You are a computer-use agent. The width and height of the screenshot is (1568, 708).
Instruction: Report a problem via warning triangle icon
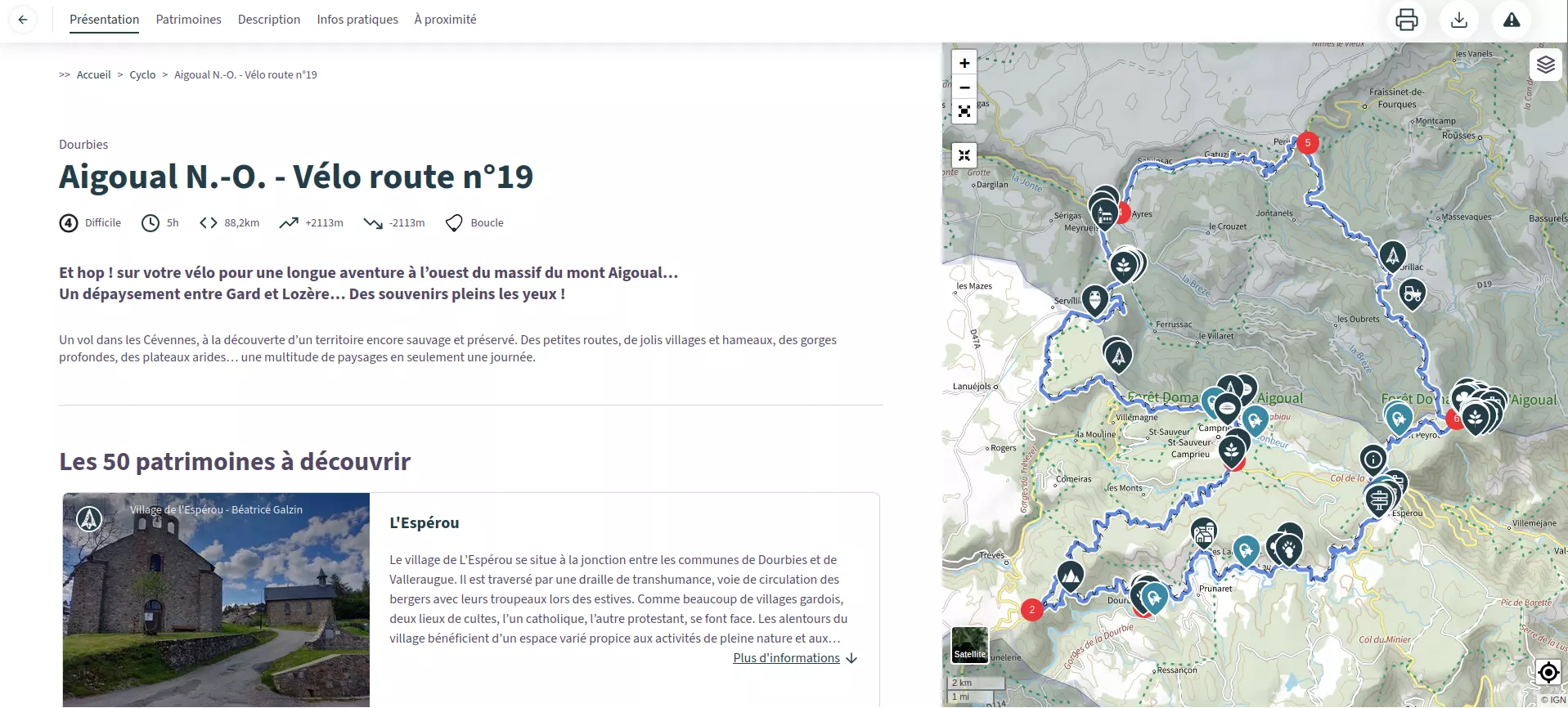coord(1511,20)
